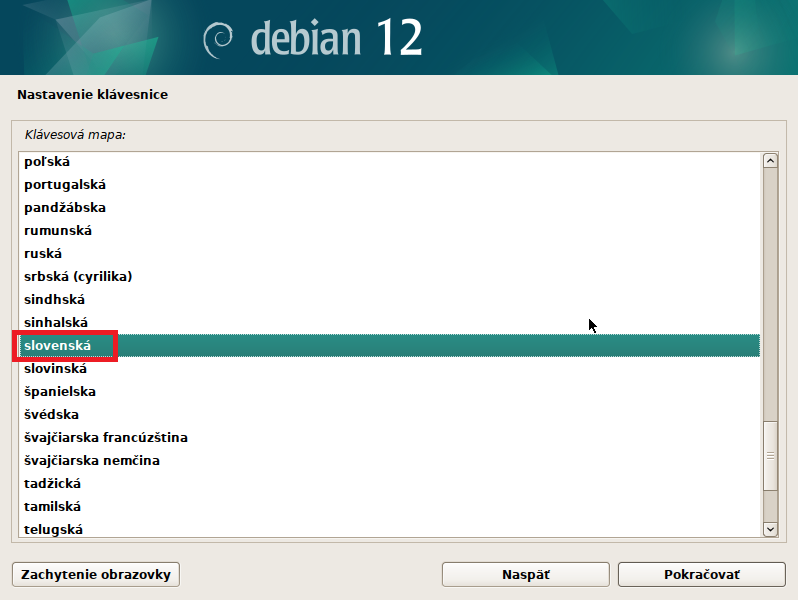Pick the rumunská keyboard map
Image resolution: width=798 pixels, height=600 pixels.
click(58, 231)
